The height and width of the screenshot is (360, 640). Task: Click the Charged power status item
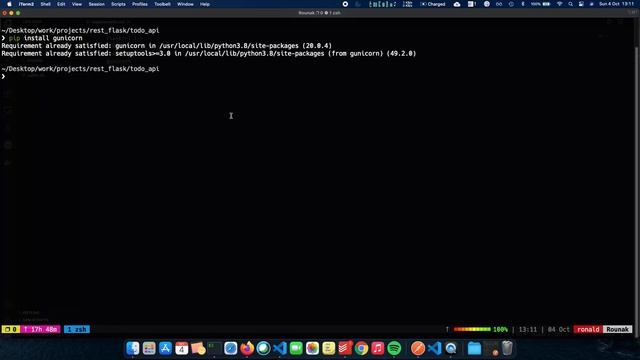pyautogui.click(x=433, y=4)
